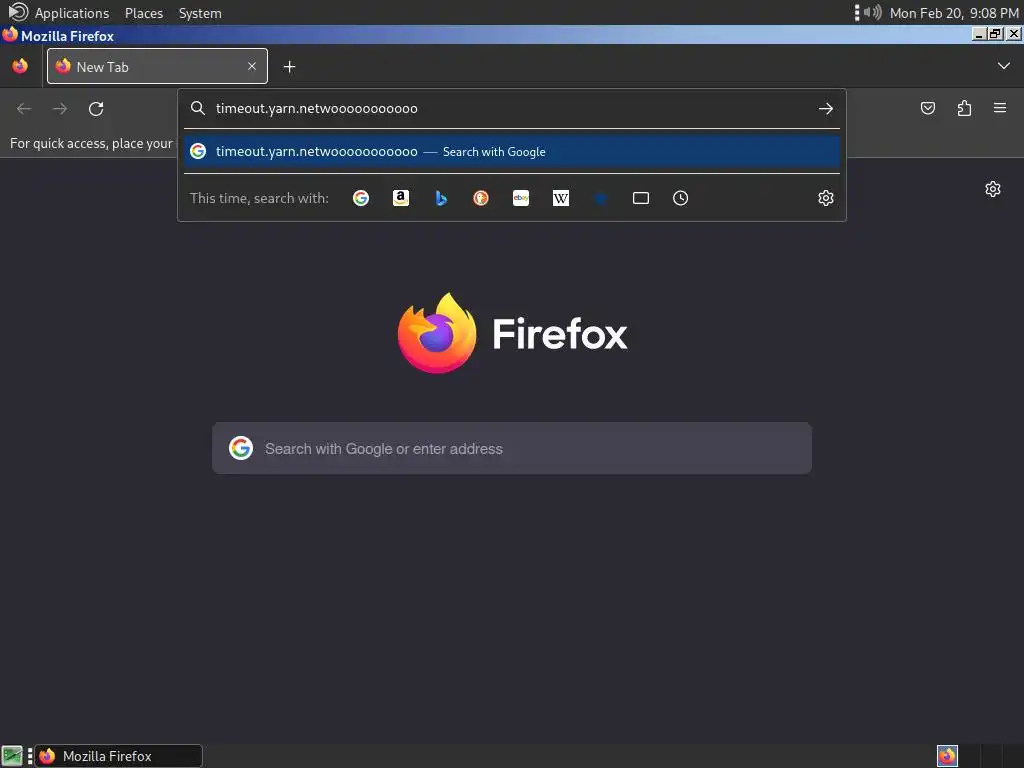Click the go arrow in address bar
This screenshot has width=1024, height=768.
click(826, 108)
